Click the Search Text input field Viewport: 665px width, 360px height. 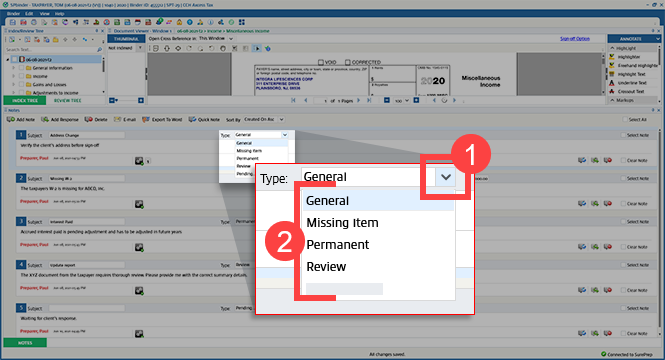50,50
